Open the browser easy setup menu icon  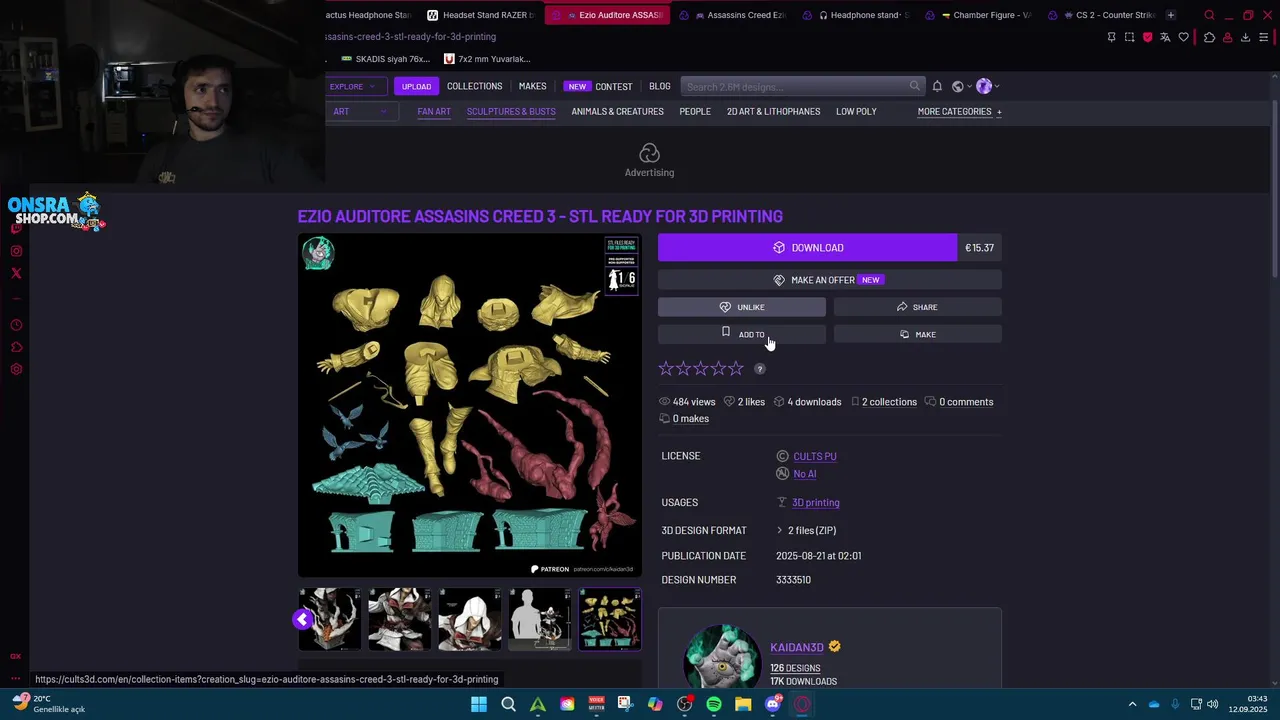click(x=1264, y=37)
